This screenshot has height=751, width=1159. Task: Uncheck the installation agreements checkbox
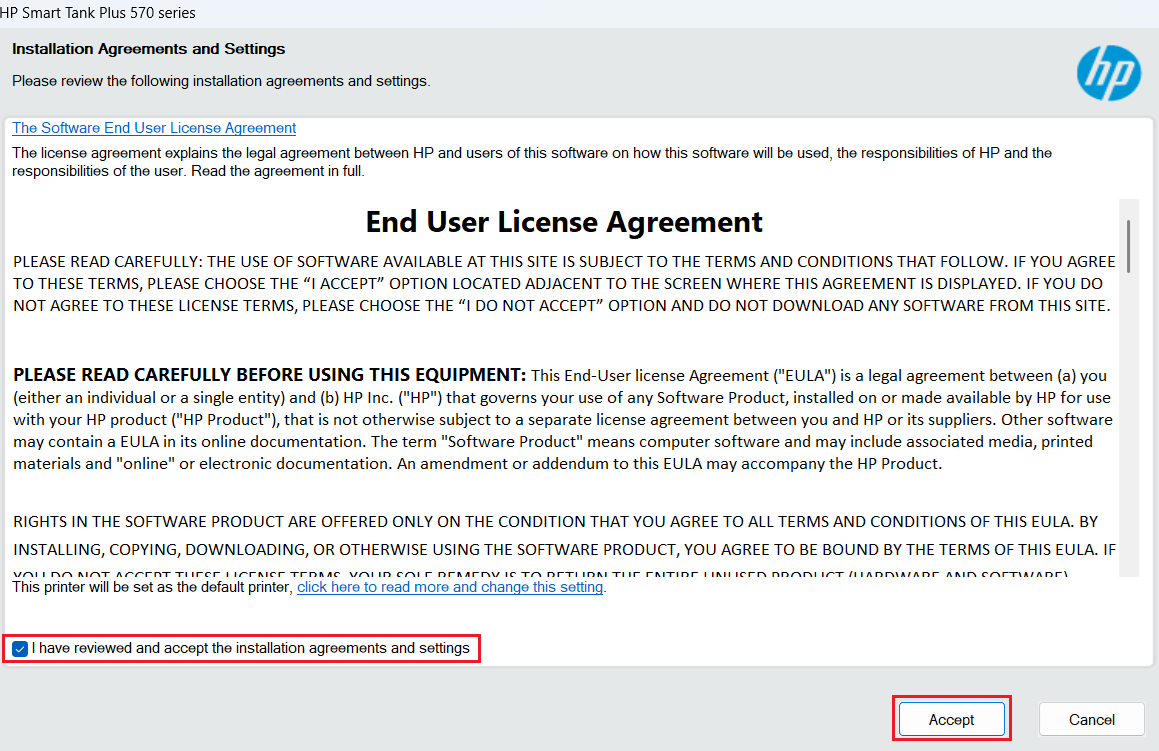(19, 648)
